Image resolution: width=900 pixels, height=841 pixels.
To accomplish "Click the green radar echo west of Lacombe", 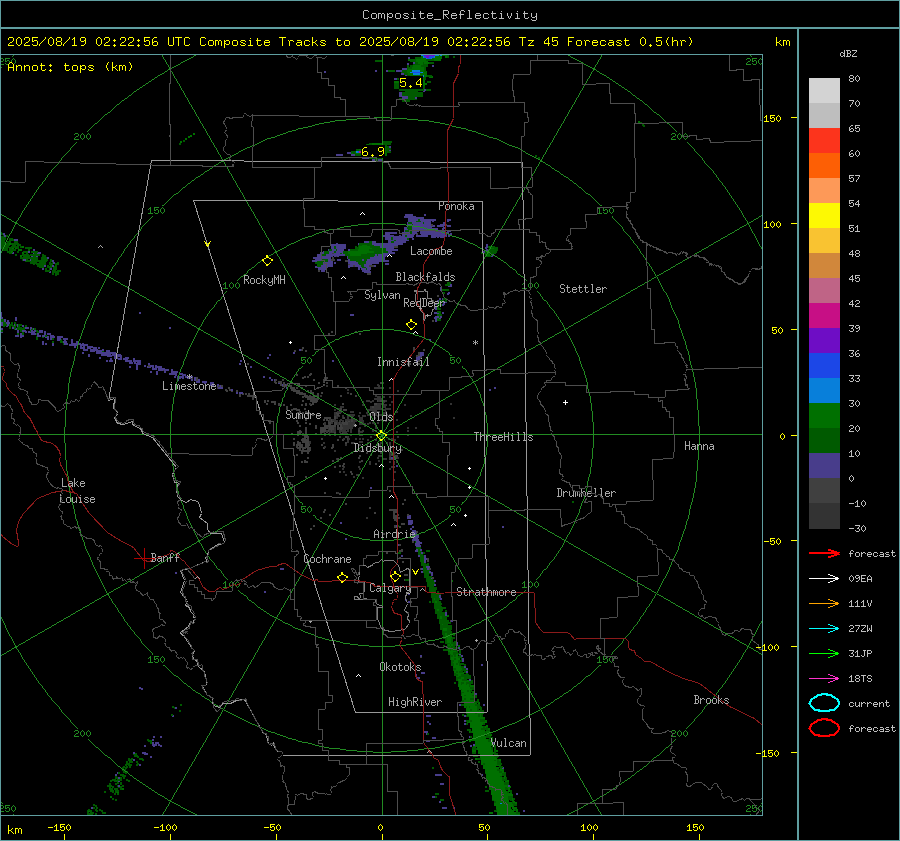I will coord(366,253).
